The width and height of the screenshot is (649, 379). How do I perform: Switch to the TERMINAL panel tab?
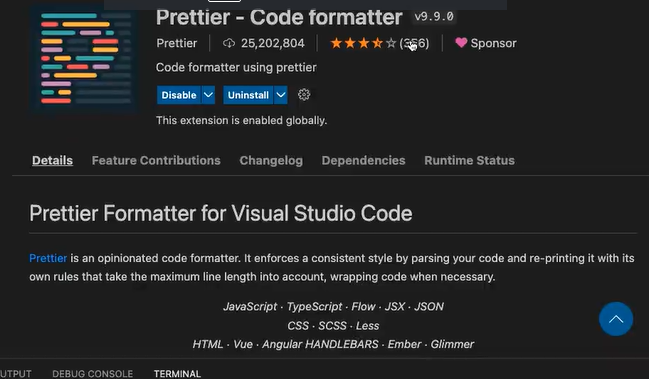(x=177, y=374)
